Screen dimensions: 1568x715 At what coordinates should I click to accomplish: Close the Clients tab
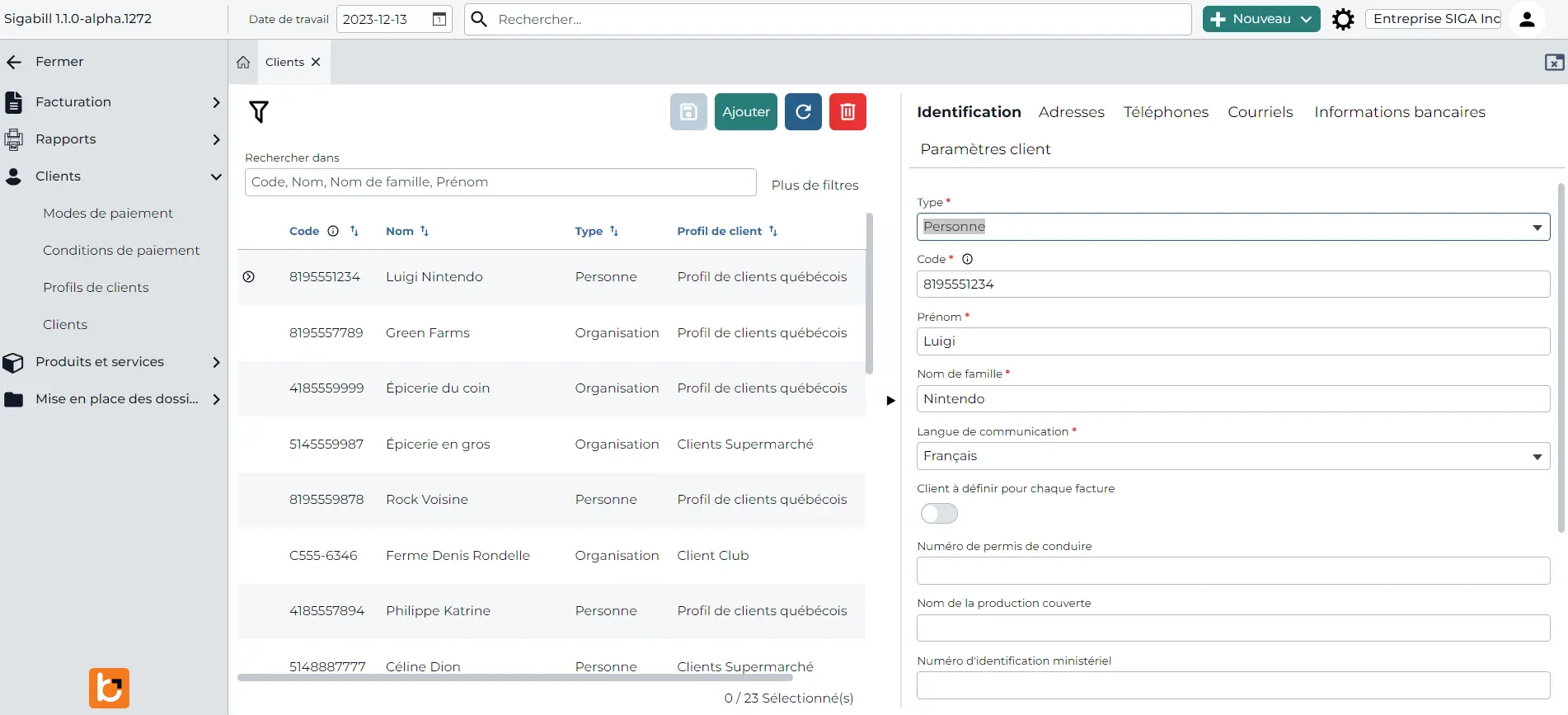click(x=316, y=62)
